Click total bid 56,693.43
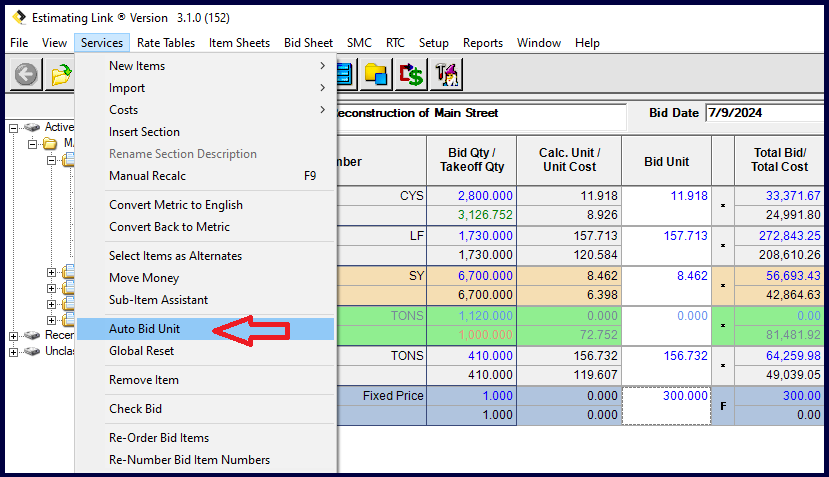Image resolution: width=829 pixels, height=477 pixels. point(793,276)
